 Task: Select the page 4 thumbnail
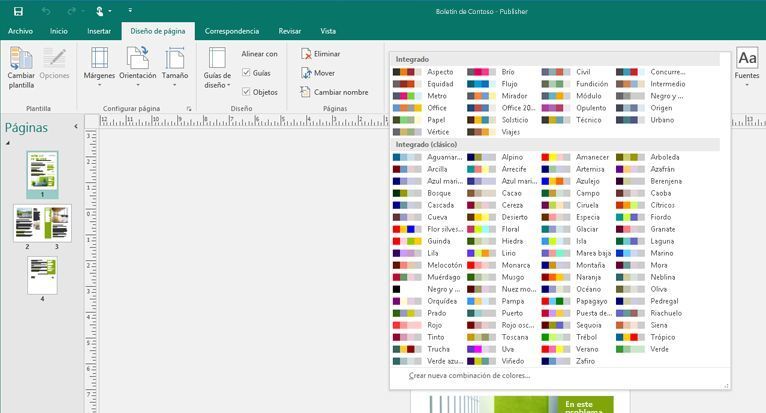coord(42,275)
